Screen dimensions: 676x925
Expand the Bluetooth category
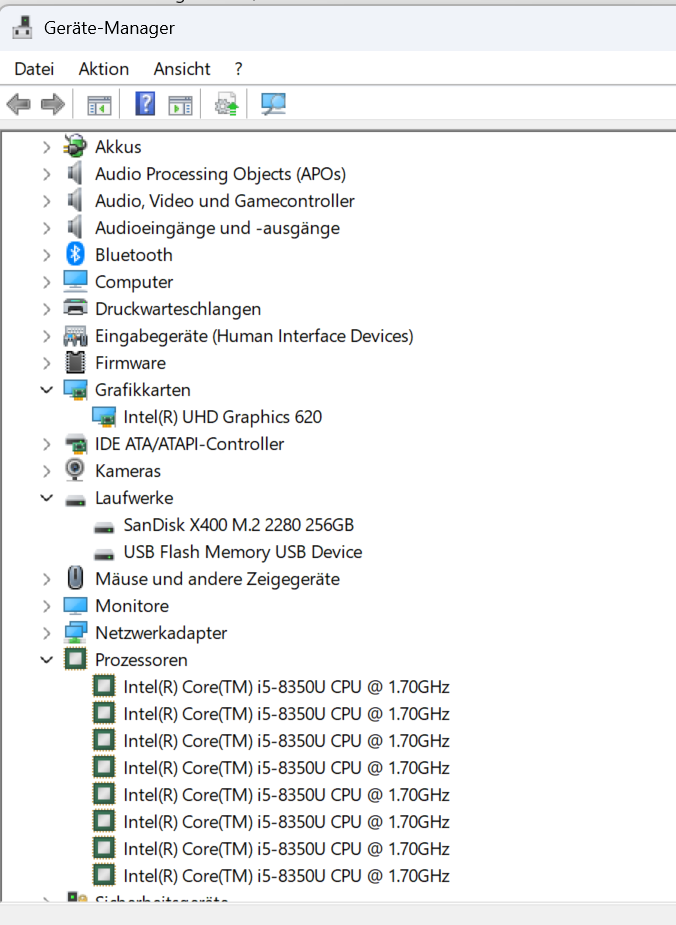point(47,255)
